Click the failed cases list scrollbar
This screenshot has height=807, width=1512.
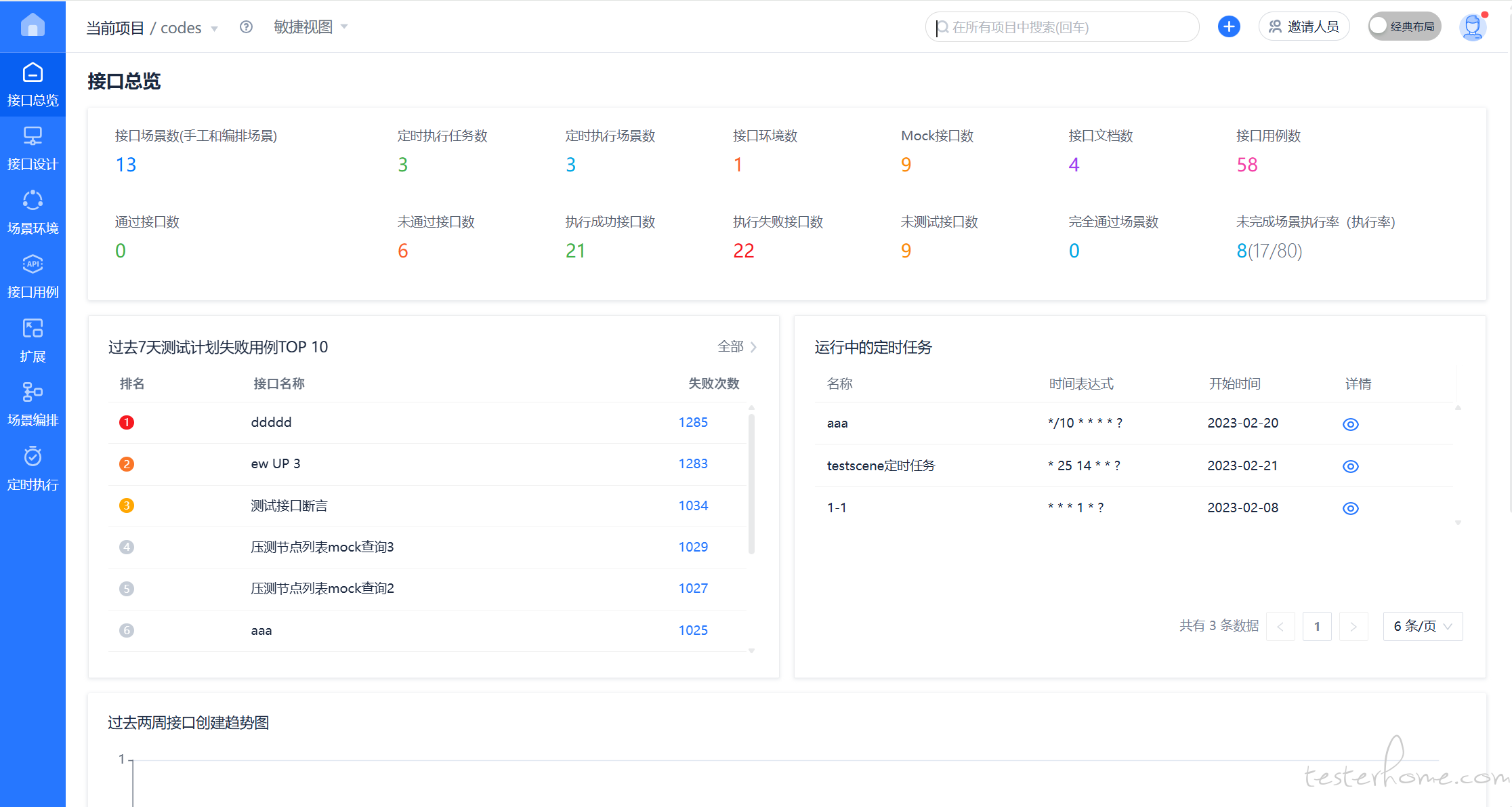[751, 484]
